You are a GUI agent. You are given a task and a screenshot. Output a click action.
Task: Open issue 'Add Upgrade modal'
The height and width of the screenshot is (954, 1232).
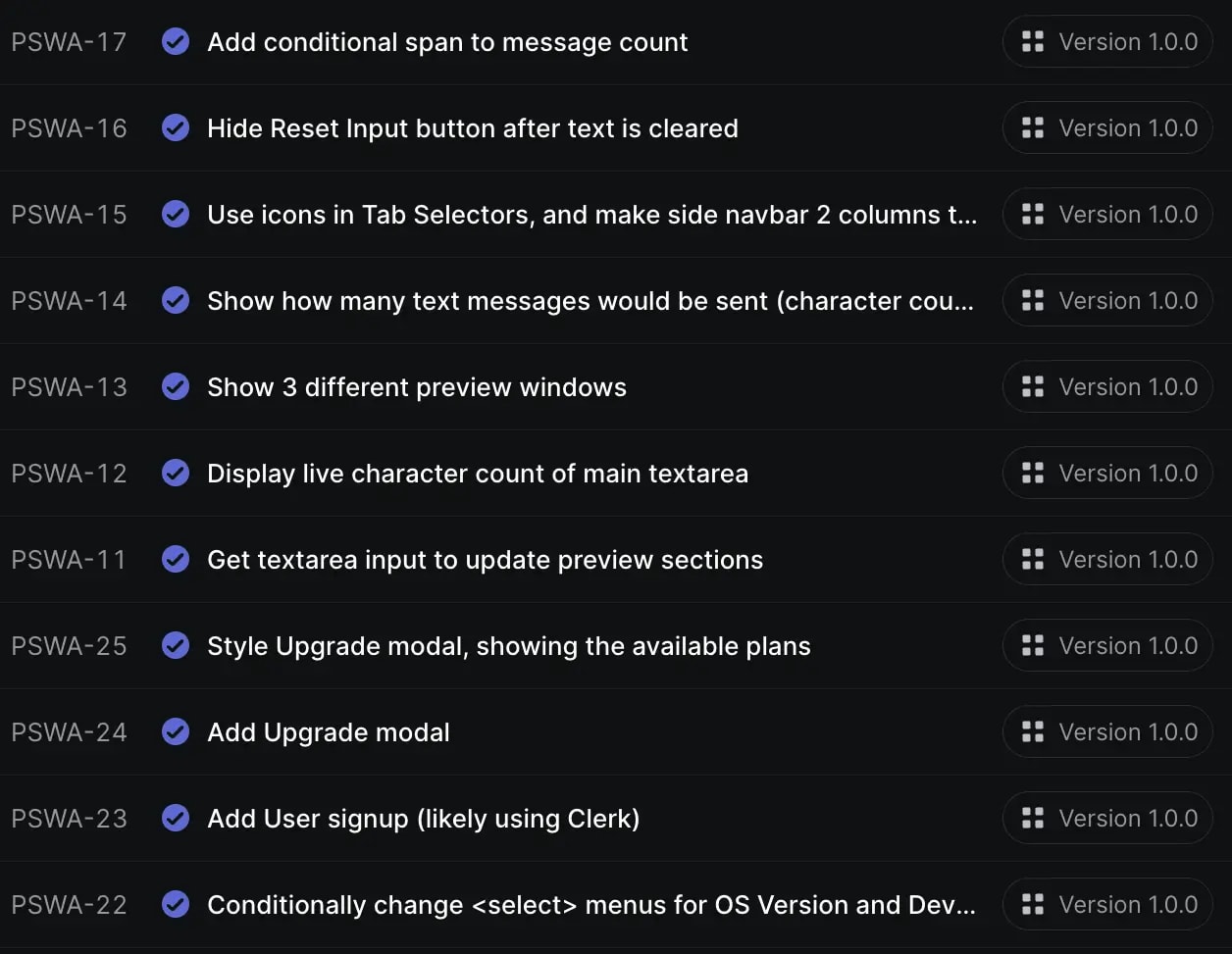pos(329,732)
